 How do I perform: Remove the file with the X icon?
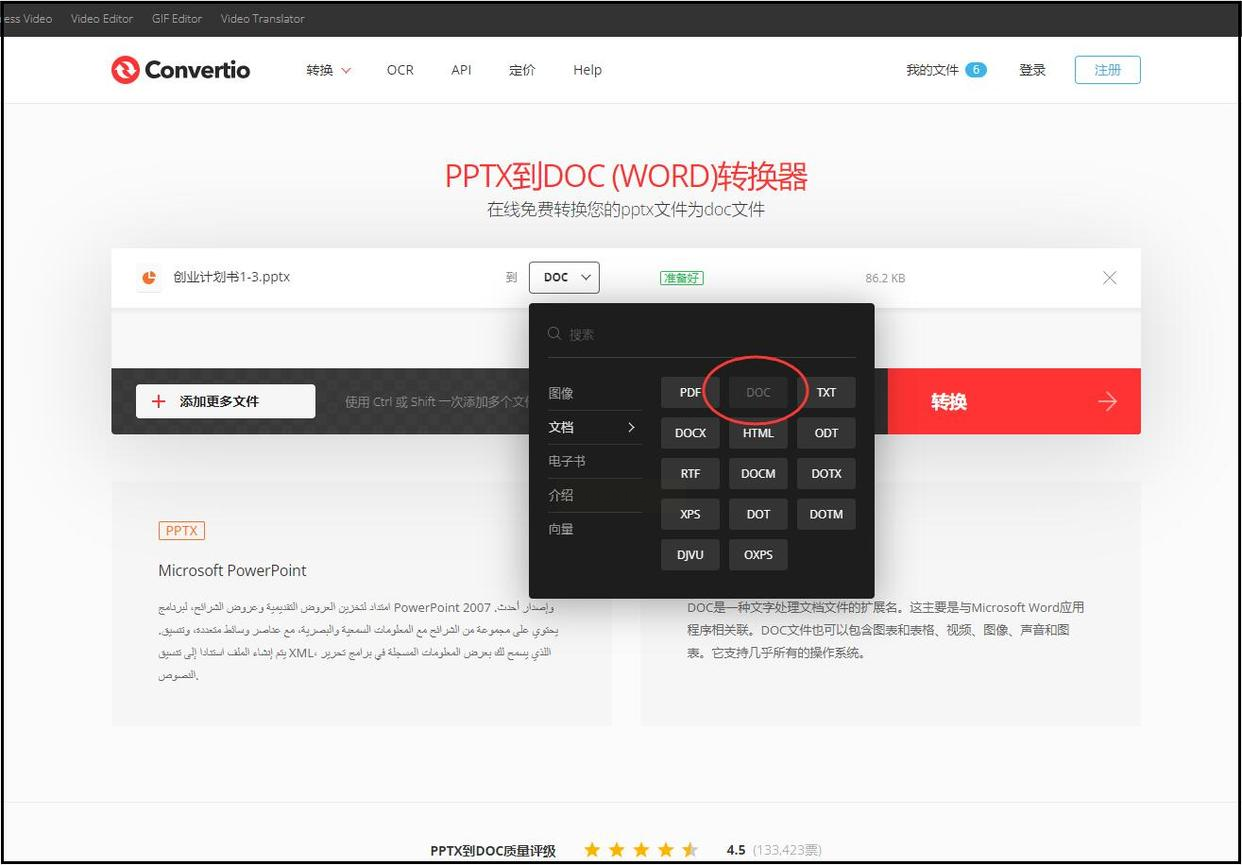click(x=1109, y=278)
